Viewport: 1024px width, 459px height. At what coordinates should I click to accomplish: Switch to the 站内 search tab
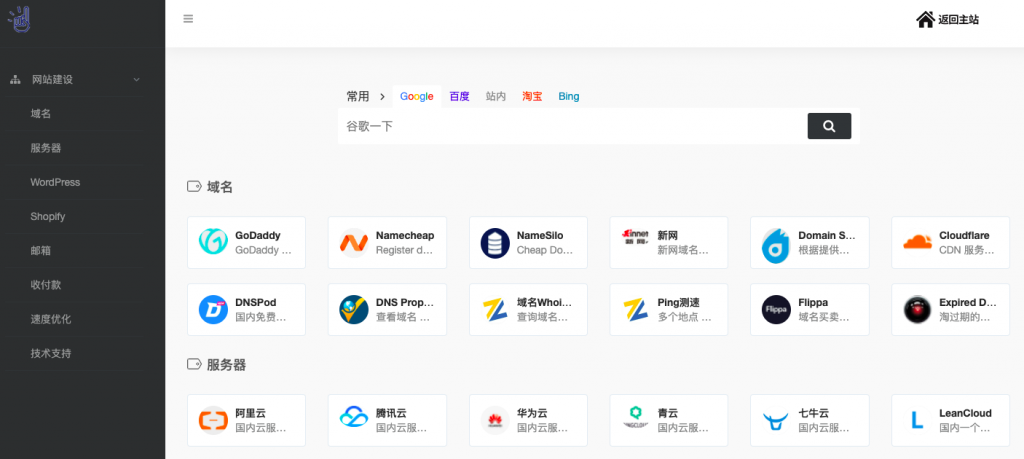496,97
